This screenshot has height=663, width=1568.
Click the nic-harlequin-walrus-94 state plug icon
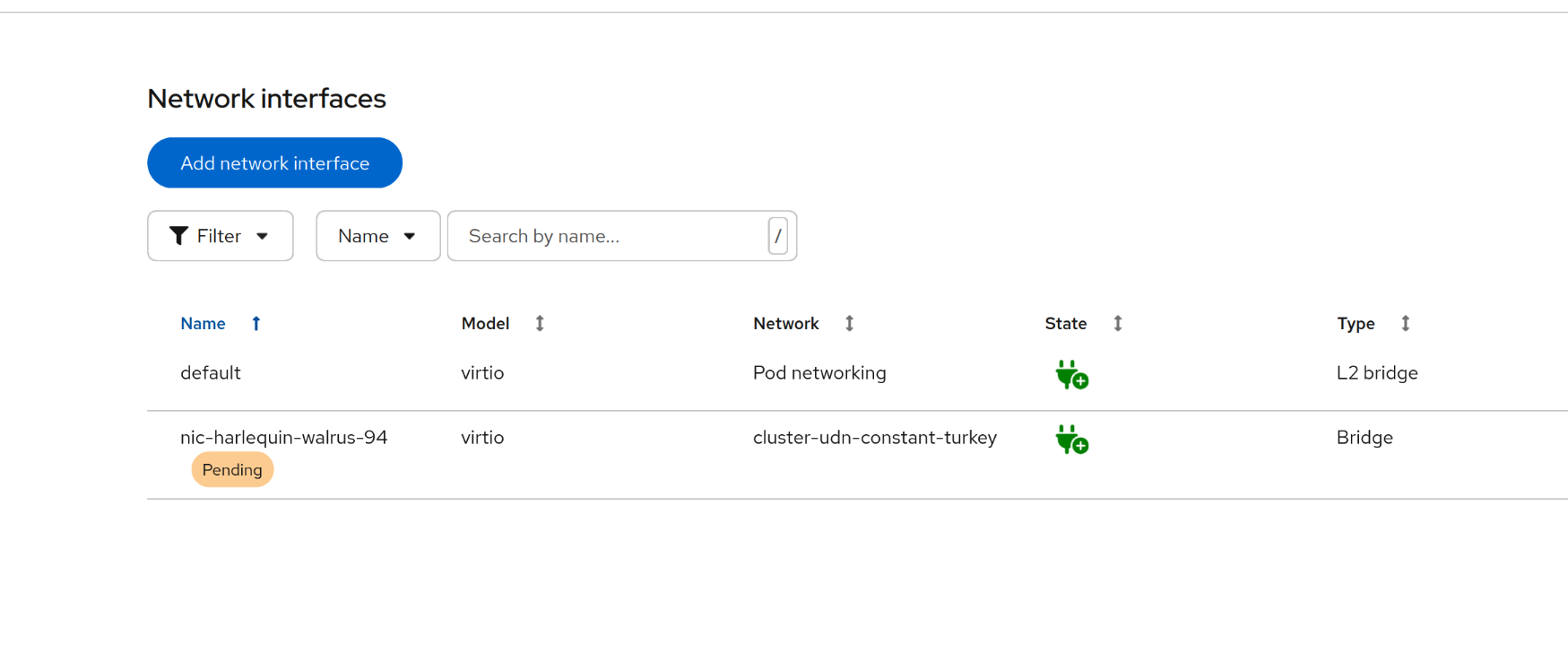pyautogui.click(x=1071, y=440)
